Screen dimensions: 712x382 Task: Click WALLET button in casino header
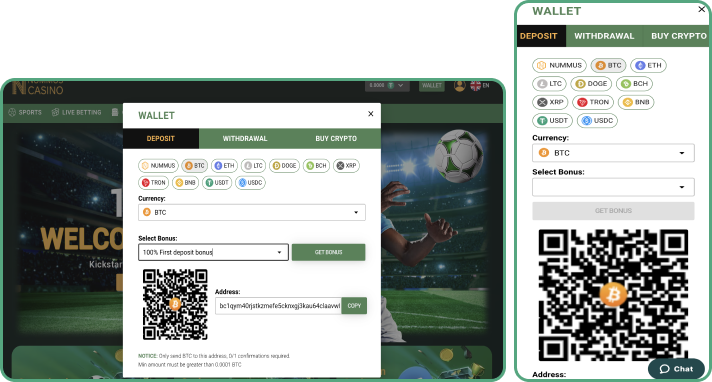[431, 85]
